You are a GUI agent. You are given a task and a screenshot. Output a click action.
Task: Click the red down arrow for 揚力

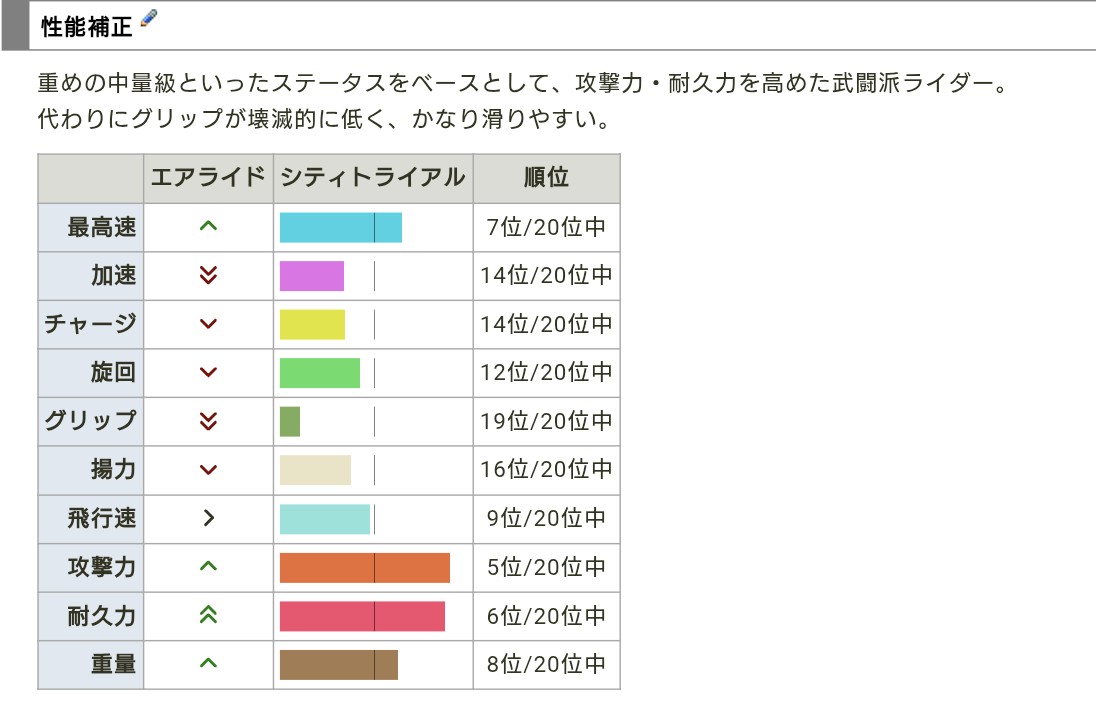click(x=208, y=470)
